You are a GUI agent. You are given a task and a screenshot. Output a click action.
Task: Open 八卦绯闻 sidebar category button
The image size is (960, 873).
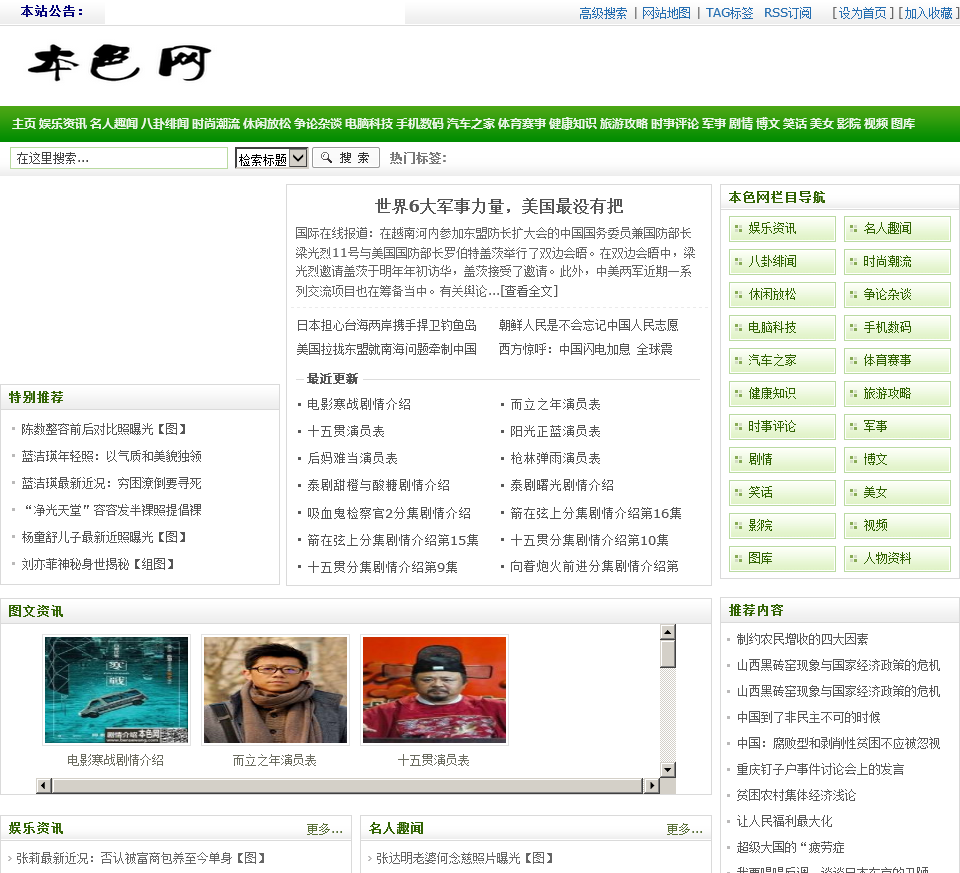coord(782,261)
